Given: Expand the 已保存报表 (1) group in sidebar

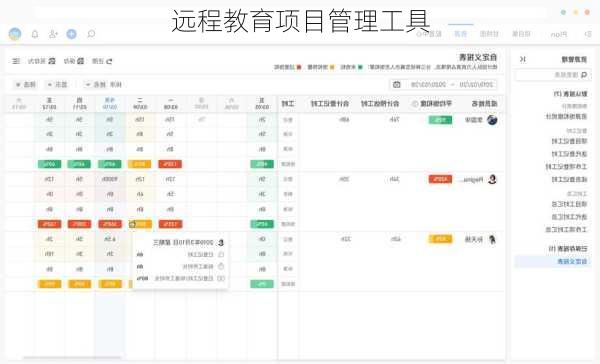Looking at the screenshot, I should [x=568, y=249].
